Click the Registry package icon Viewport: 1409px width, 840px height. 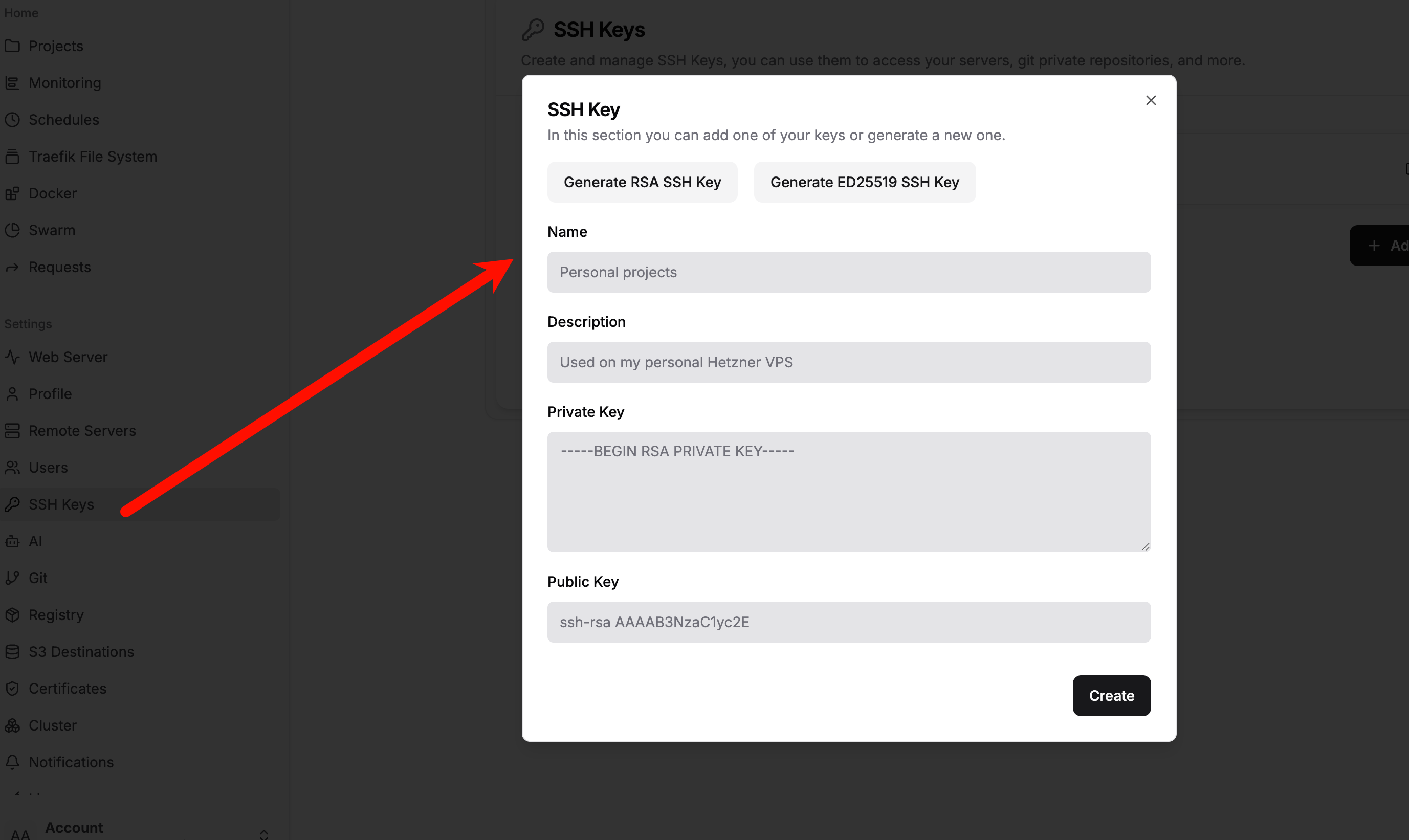[x=12, y=615]
